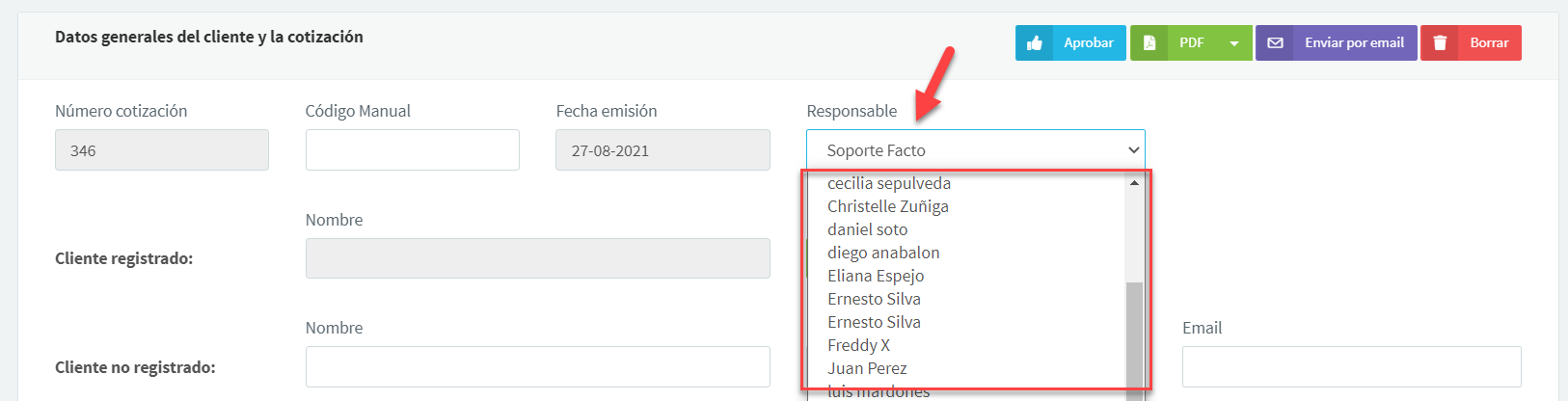1568x401 pixels.
Task: Choose Freddy X from the list
Action: (858, 345)
